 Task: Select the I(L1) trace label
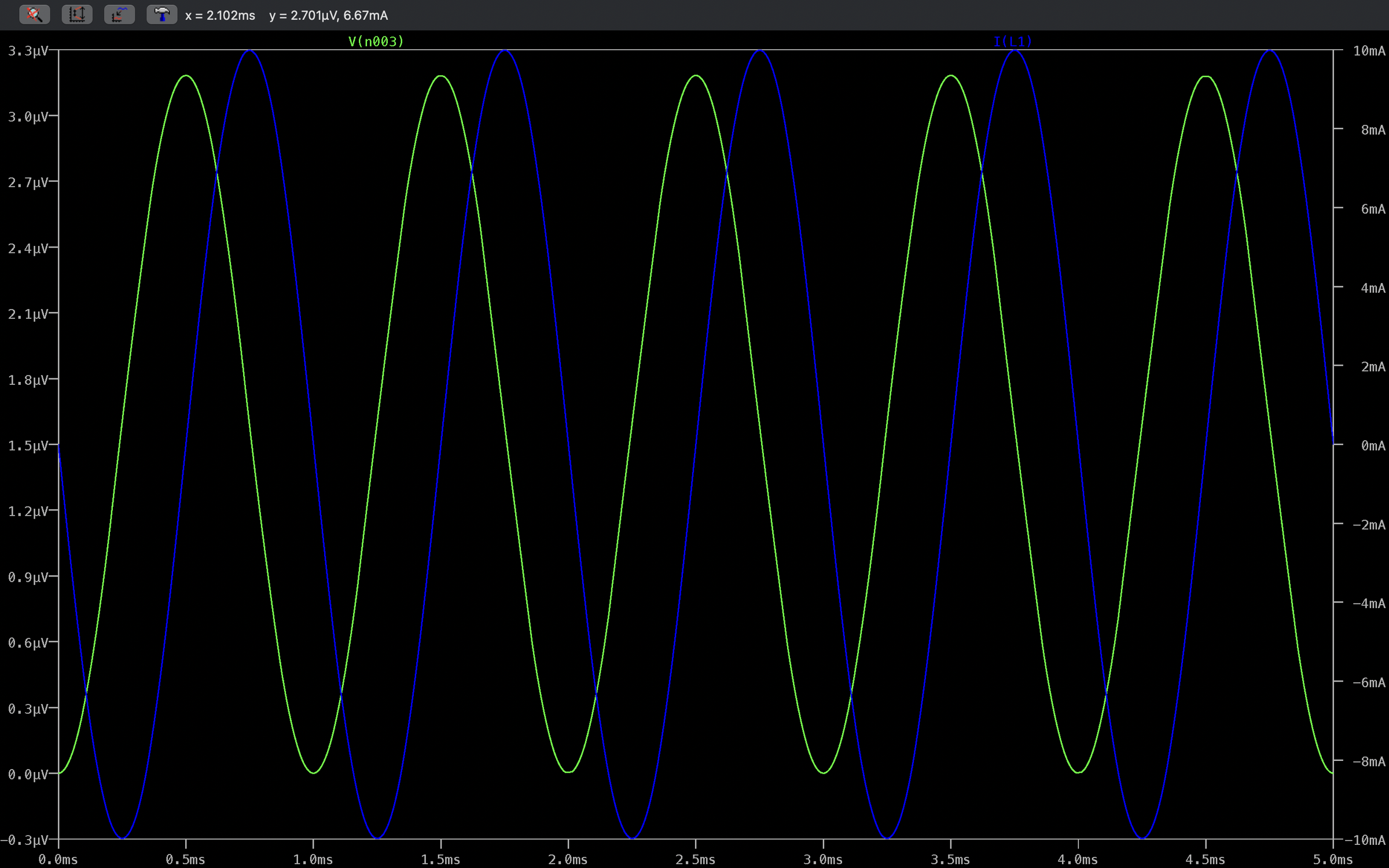pos(1012,42)
